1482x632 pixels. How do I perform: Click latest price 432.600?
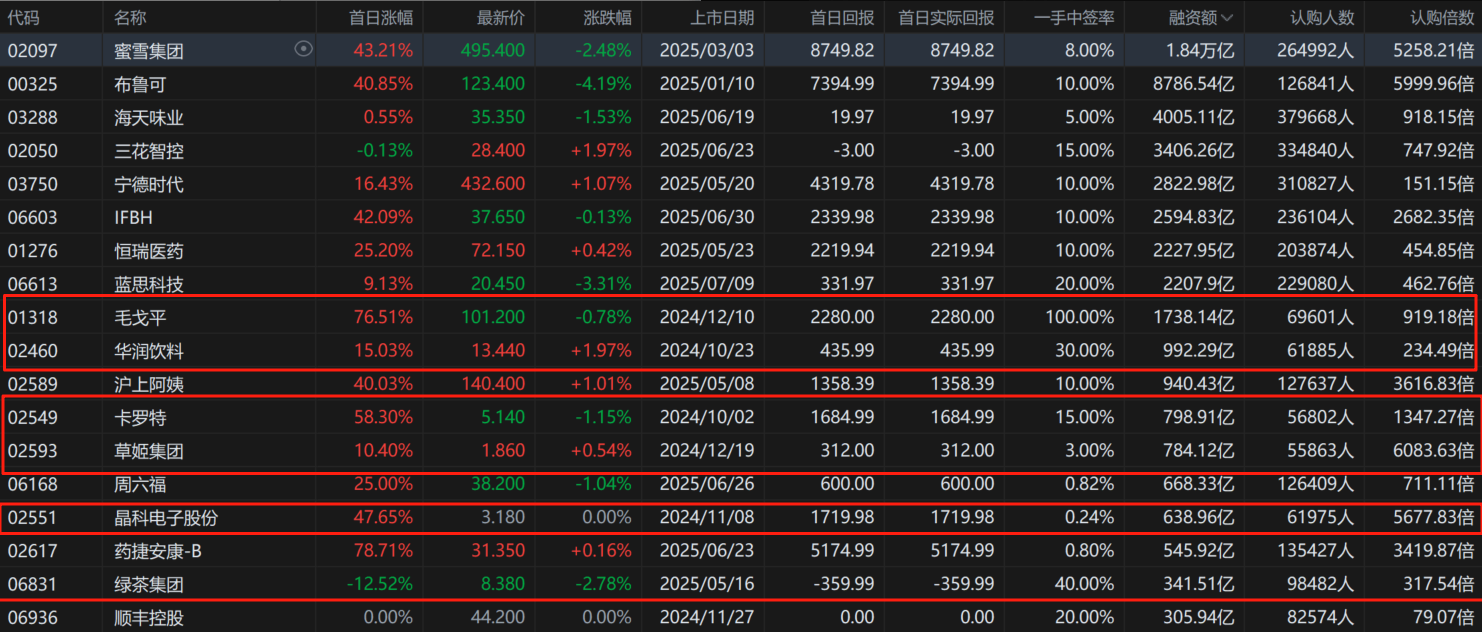pyautogui.click(x=493, y=184)
